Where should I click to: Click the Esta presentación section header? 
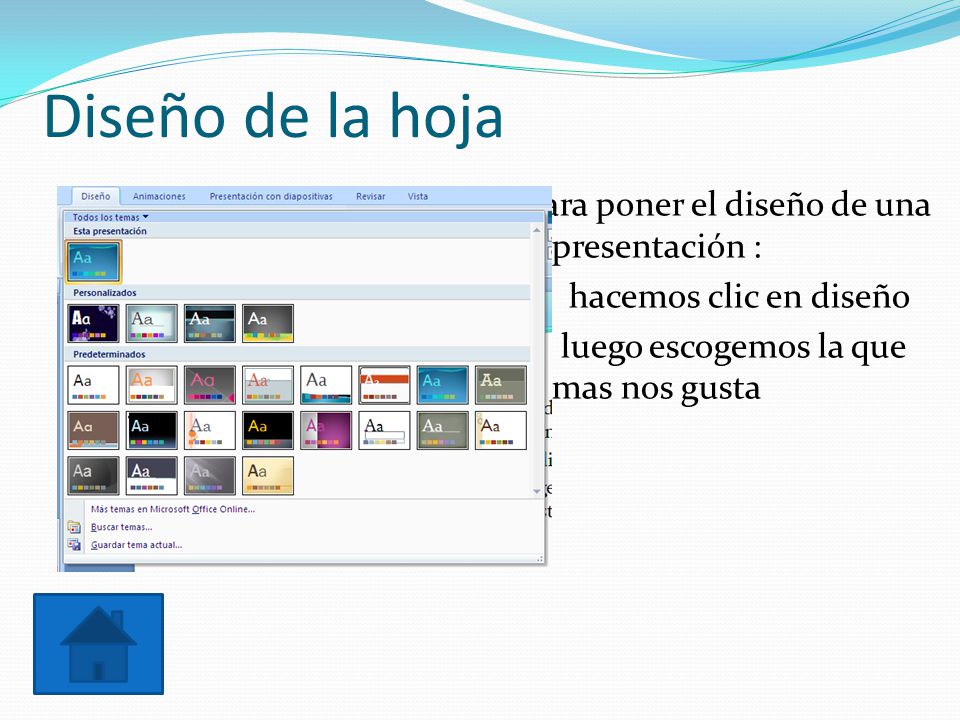[298, 231]
